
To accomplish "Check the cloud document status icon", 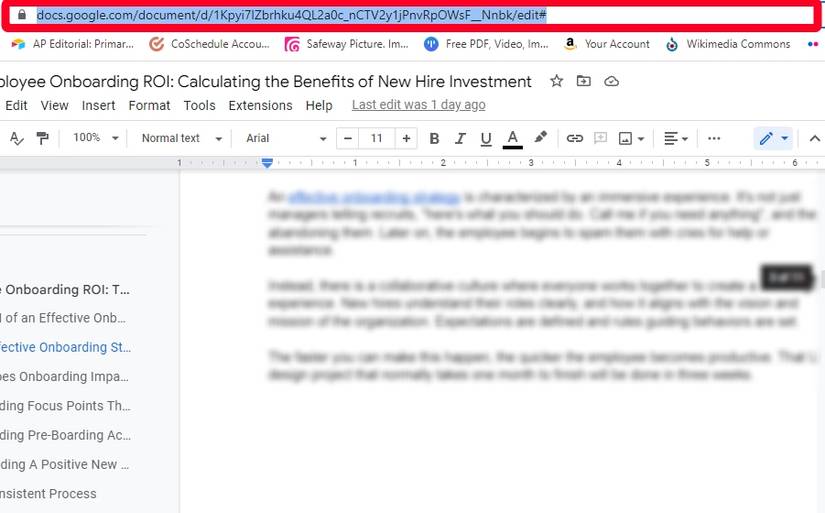I will click(x=611, y=81).
